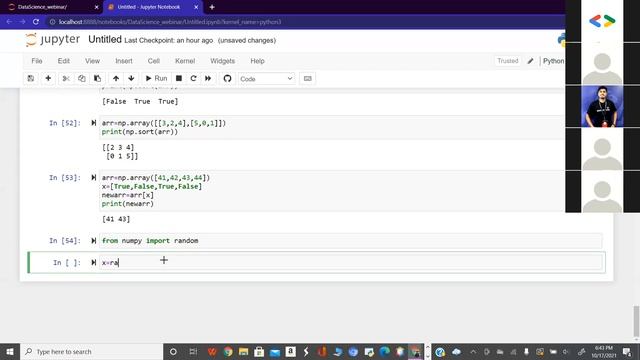The width and height of the screenshot is (640, 360).
Task: Open Microsoft Edge from taskbar
Action: [x=384, y=351]
